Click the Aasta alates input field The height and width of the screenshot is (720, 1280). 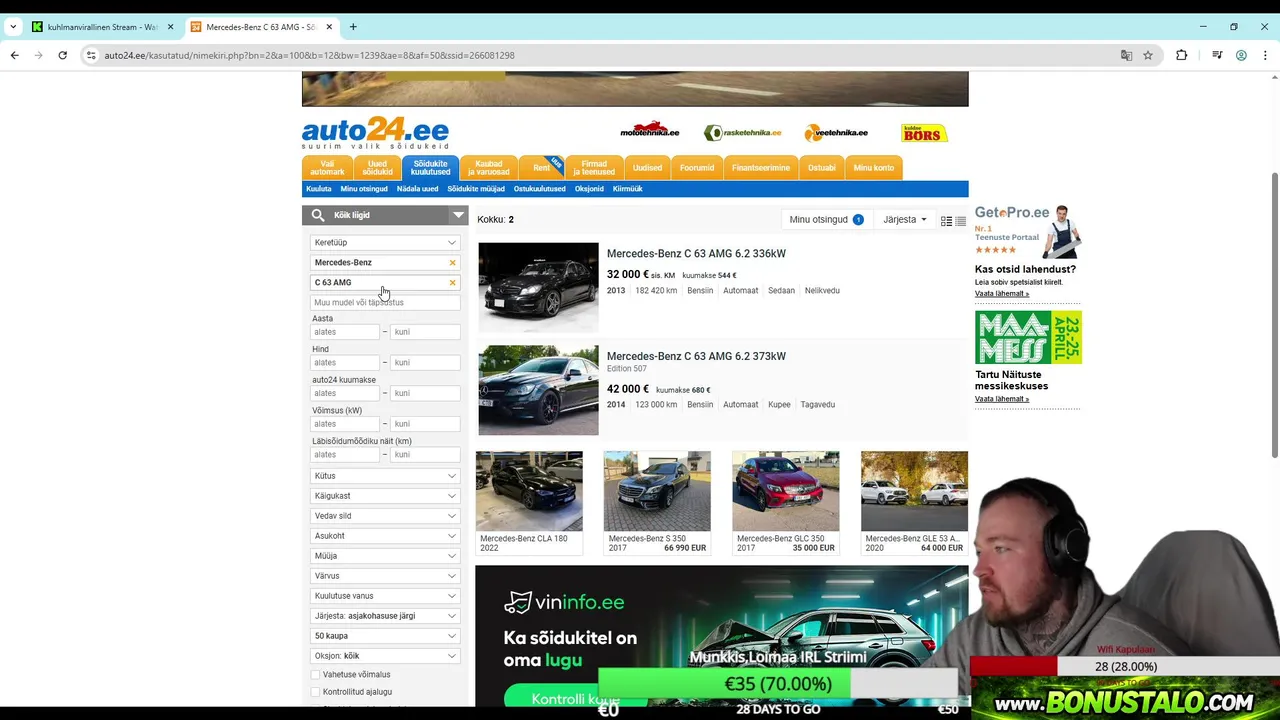pyautogui.click(x=345, y=332)
